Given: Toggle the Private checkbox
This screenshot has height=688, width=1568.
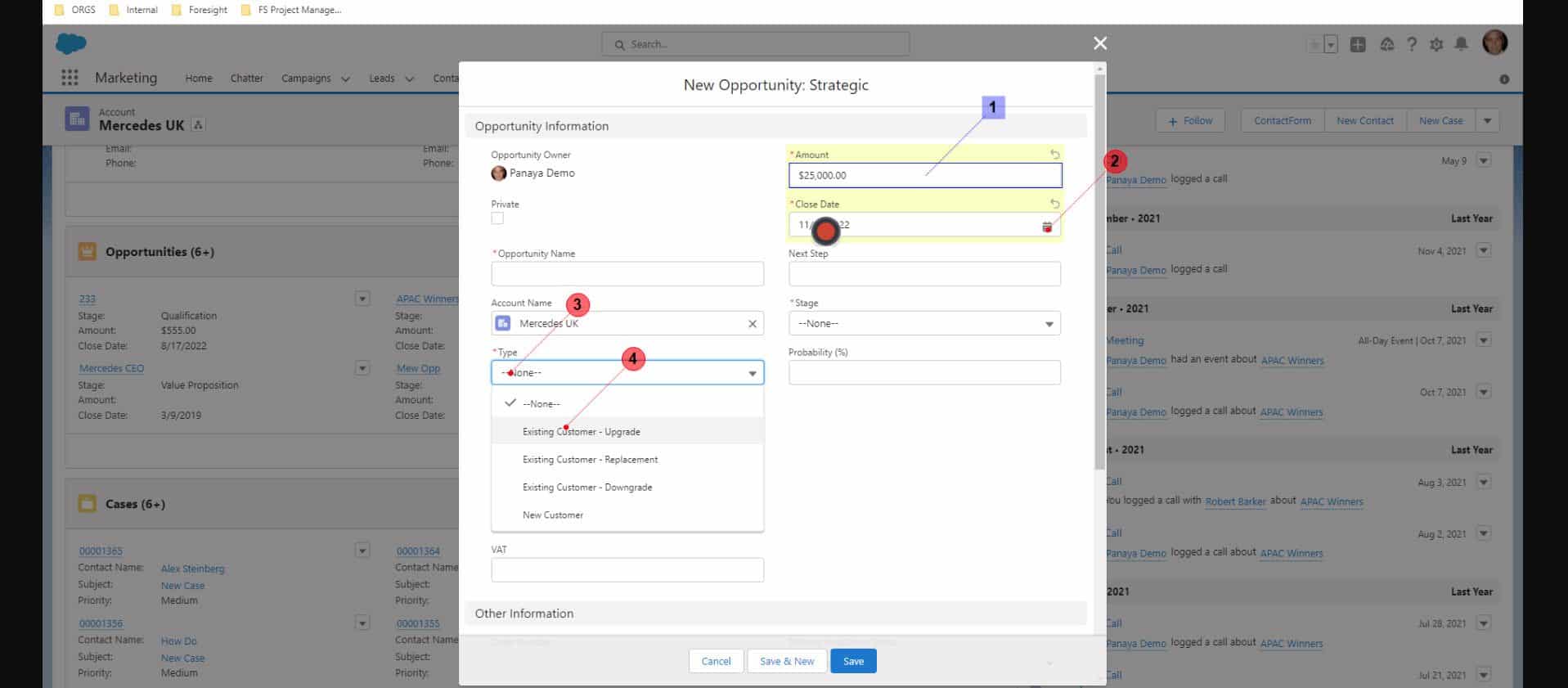Looking at the screenshot, I should [x=497, y=218].
